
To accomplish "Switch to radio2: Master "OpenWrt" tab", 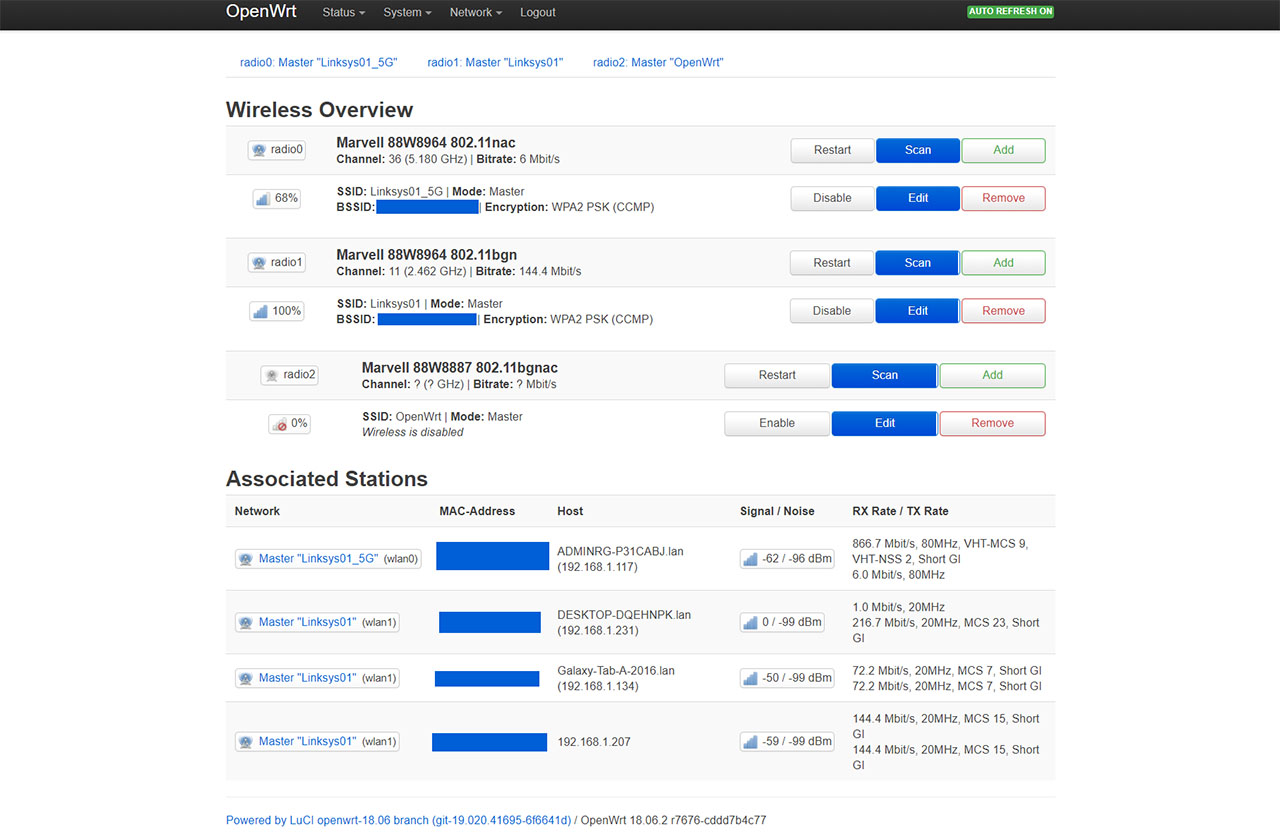I will (658, 62).
